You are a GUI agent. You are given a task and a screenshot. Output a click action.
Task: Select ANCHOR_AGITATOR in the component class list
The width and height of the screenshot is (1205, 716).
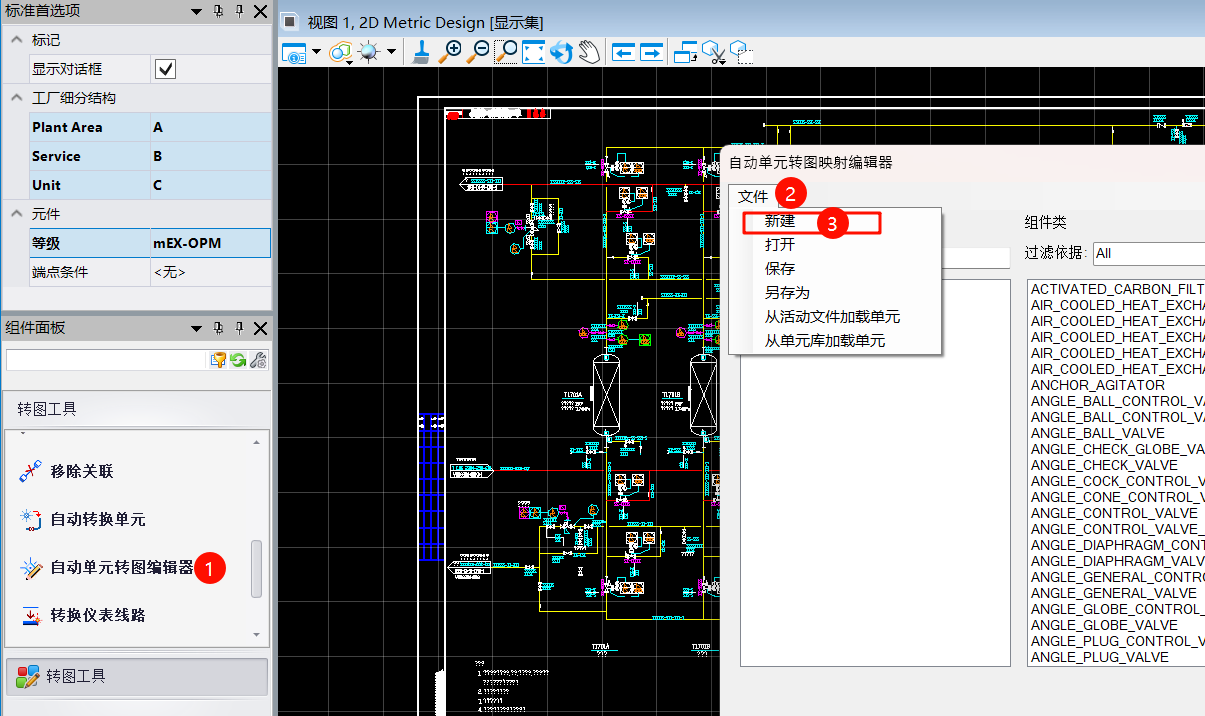(x=1097, y=385)
